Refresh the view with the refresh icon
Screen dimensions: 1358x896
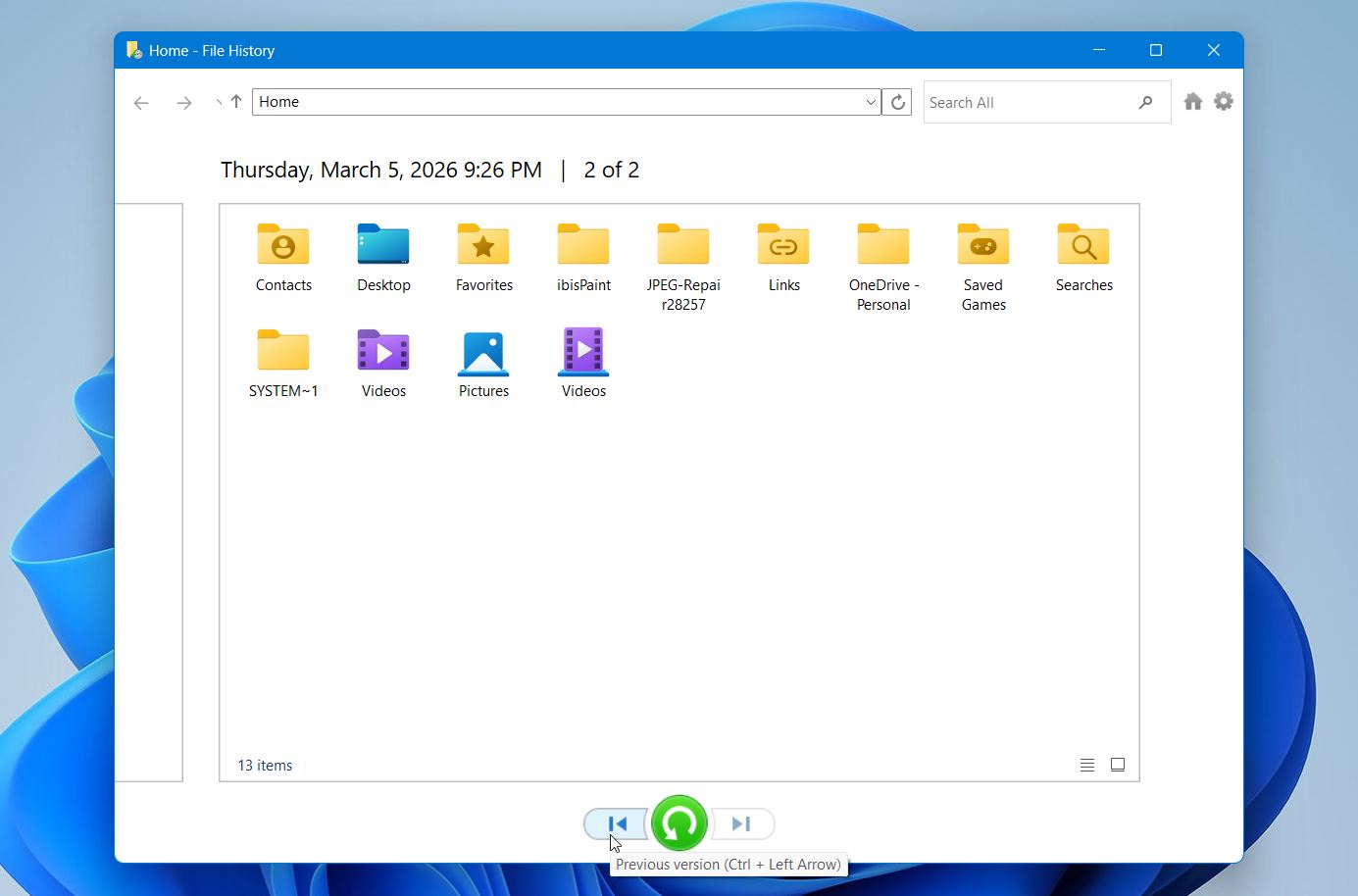[896, 101]
